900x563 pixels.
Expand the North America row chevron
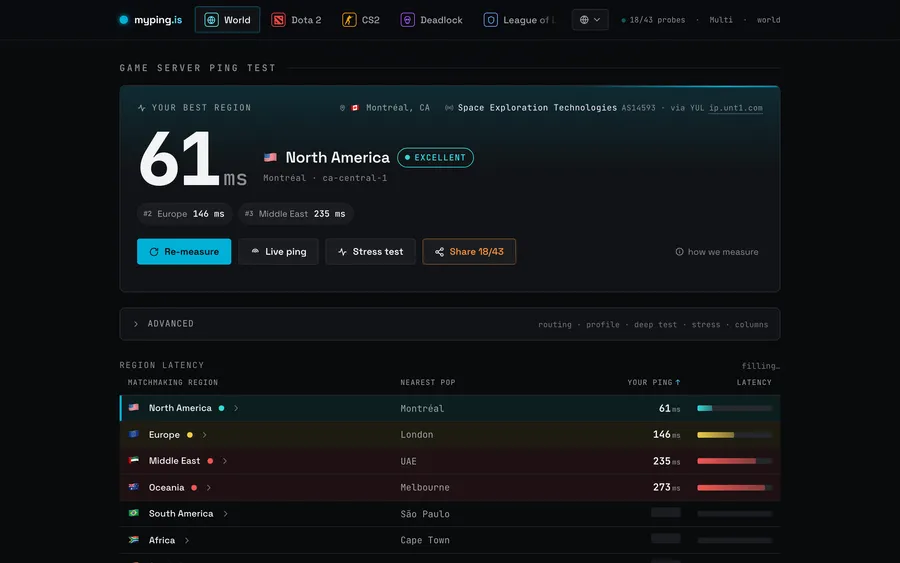236,408
